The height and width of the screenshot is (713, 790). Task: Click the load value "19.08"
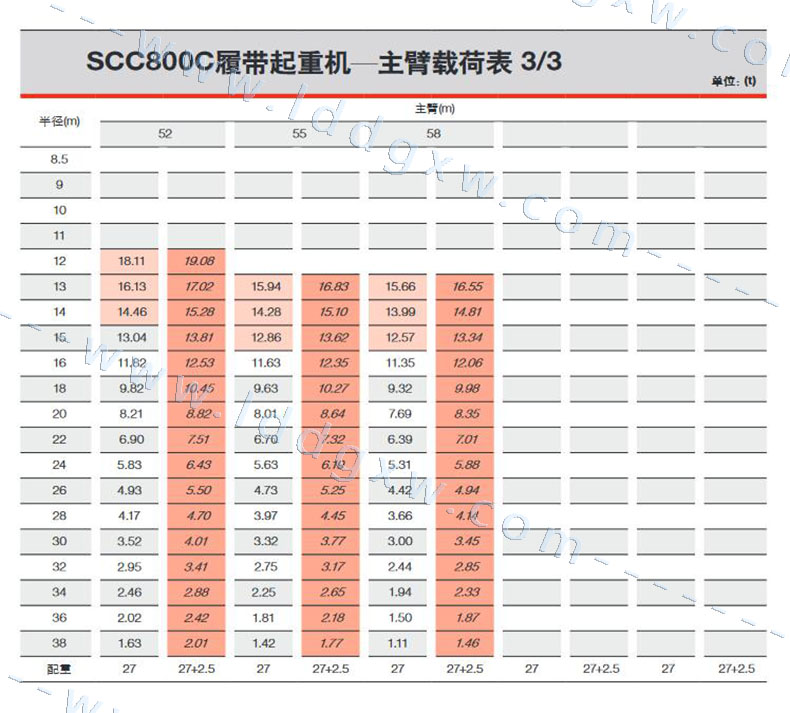(199, 261)
